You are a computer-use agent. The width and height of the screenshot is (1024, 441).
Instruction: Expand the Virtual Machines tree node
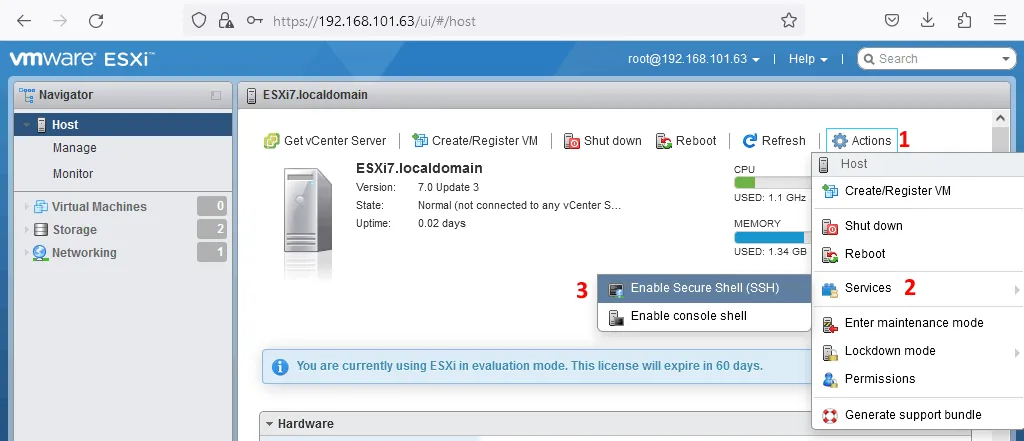pyautogui.click(x=26, y=207)
